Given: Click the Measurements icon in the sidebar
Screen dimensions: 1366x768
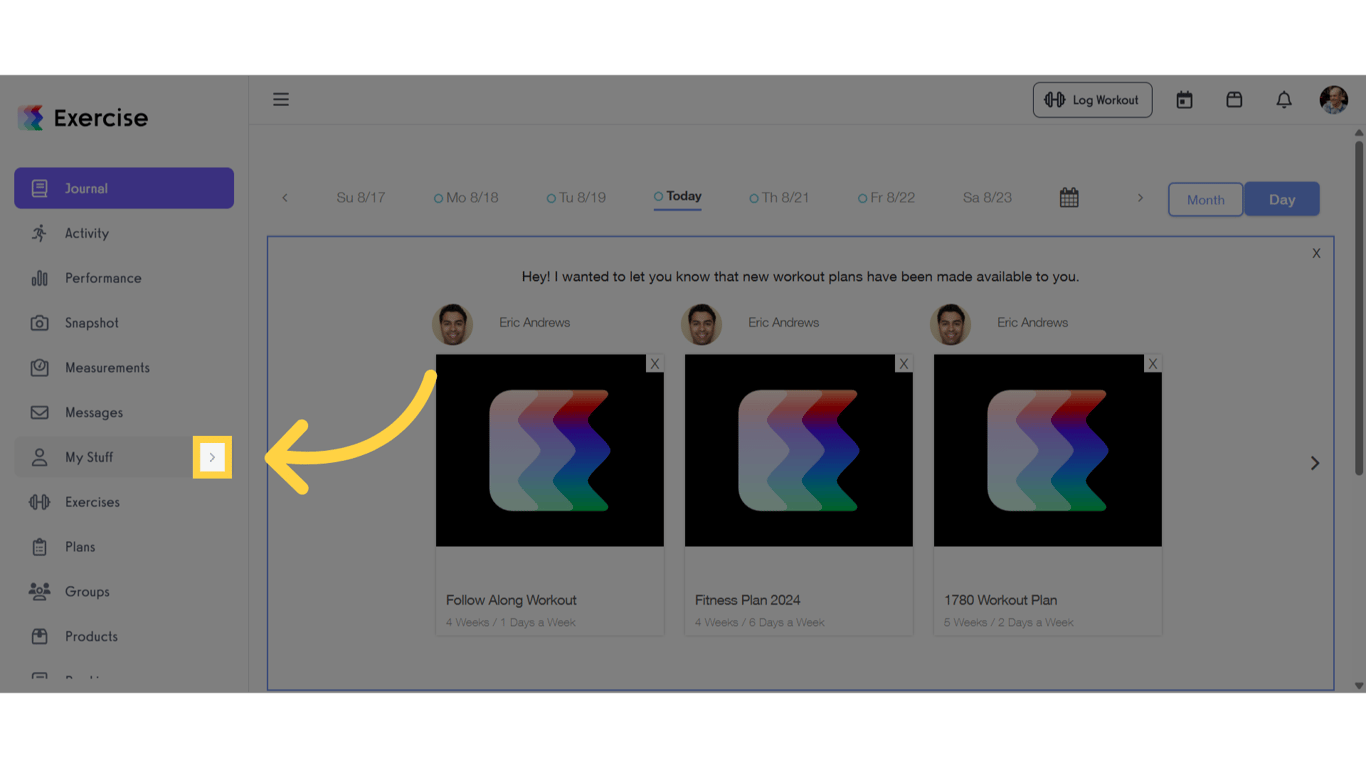Looking at the screenshot, I should (x=40, y=367).
